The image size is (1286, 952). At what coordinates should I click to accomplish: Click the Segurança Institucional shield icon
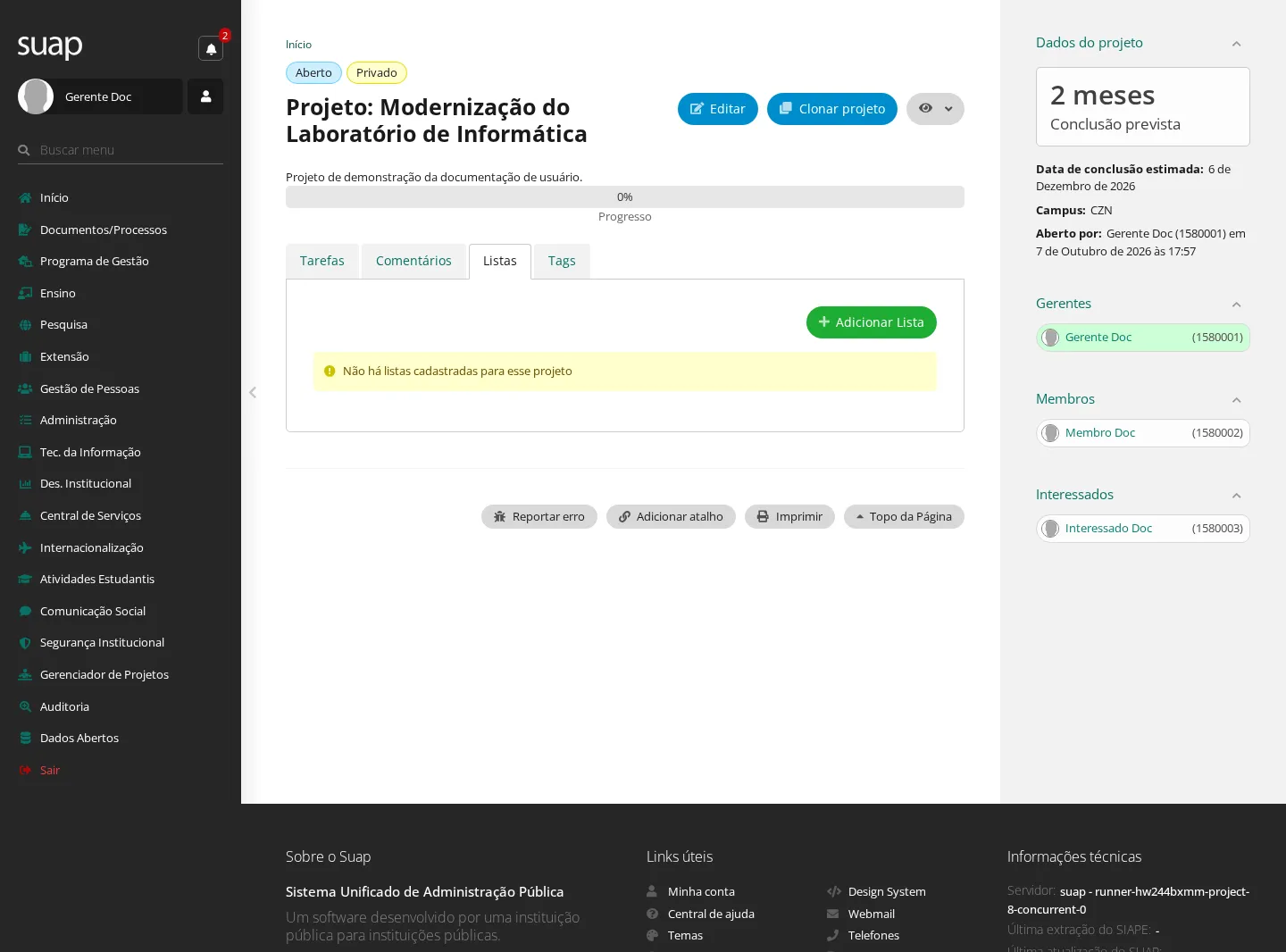(25, 643)
